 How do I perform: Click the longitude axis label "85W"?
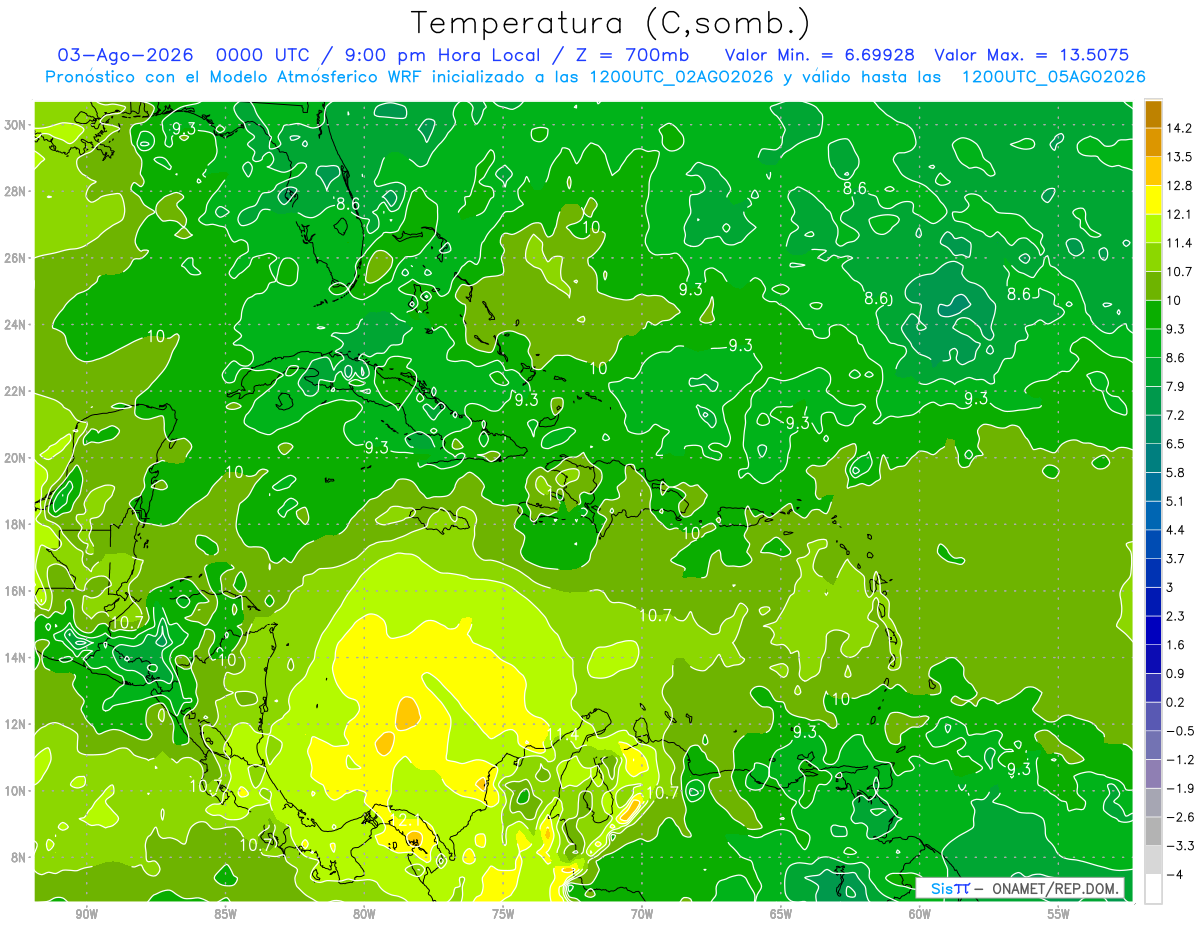225,914
